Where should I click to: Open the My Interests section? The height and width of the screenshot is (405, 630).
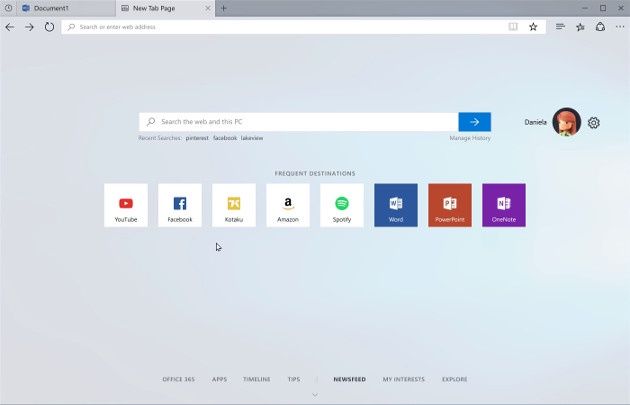[403, 379]
